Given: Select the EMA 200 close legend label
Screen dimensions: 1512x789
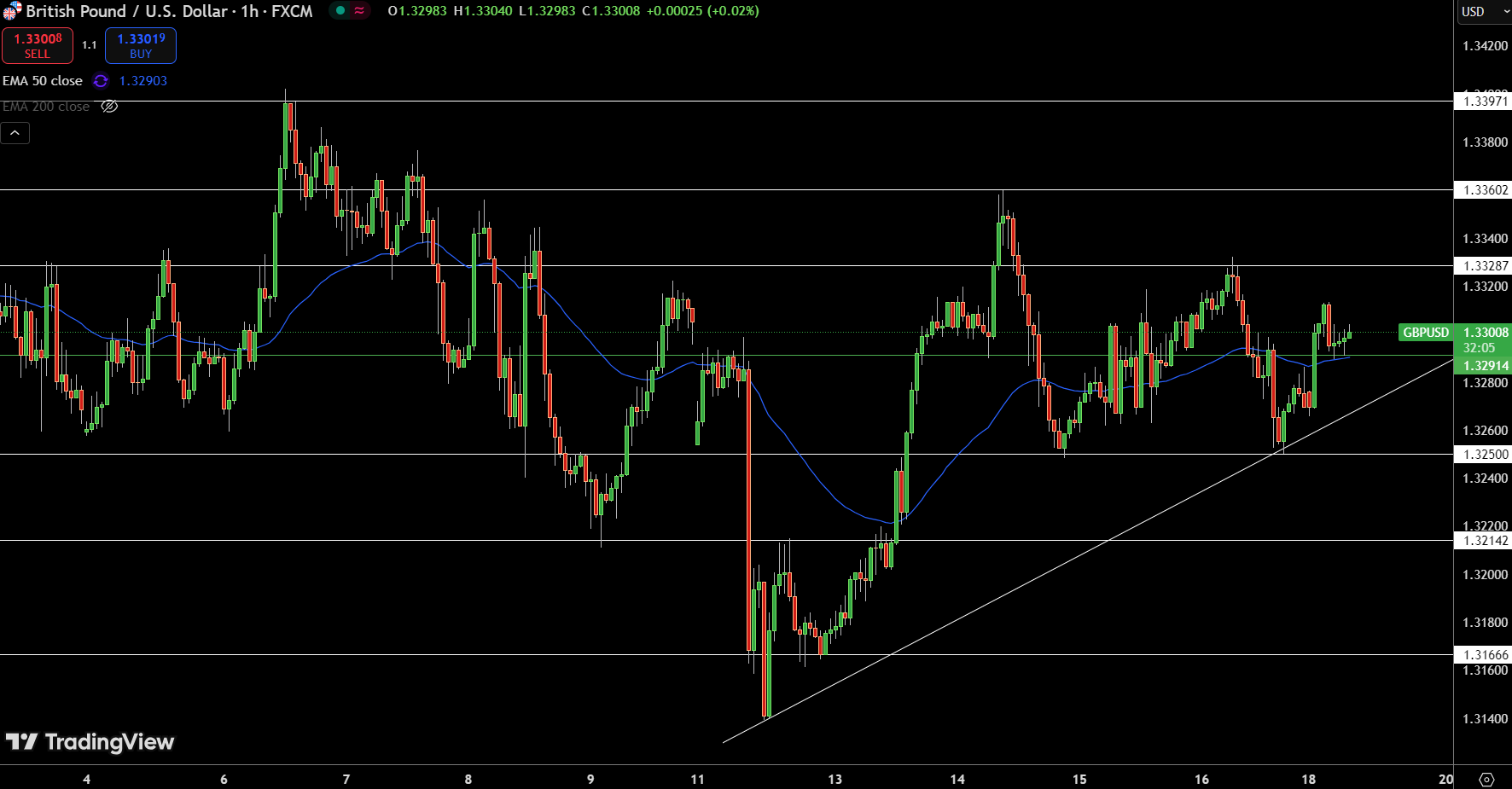Looking at the screenshot, I should point(46,107).
